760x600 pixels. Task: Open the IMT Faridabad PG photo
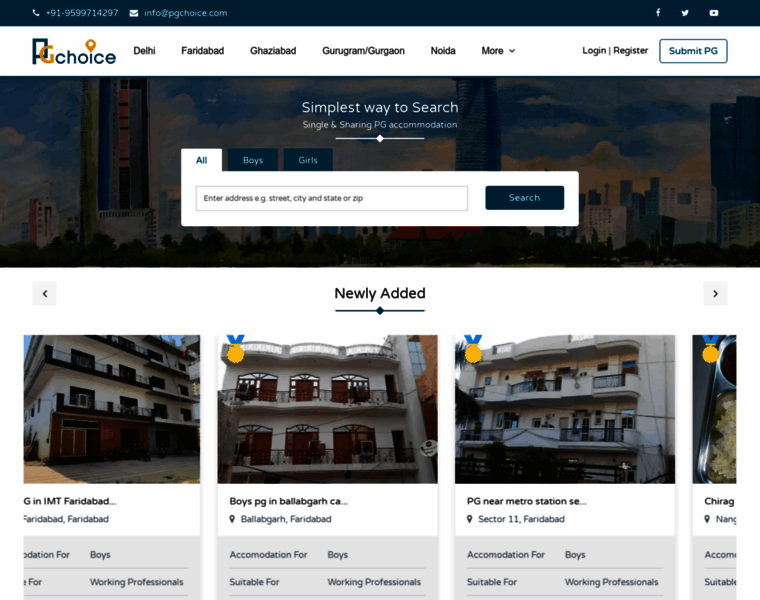pyautogui.click(x=112, y=409)
